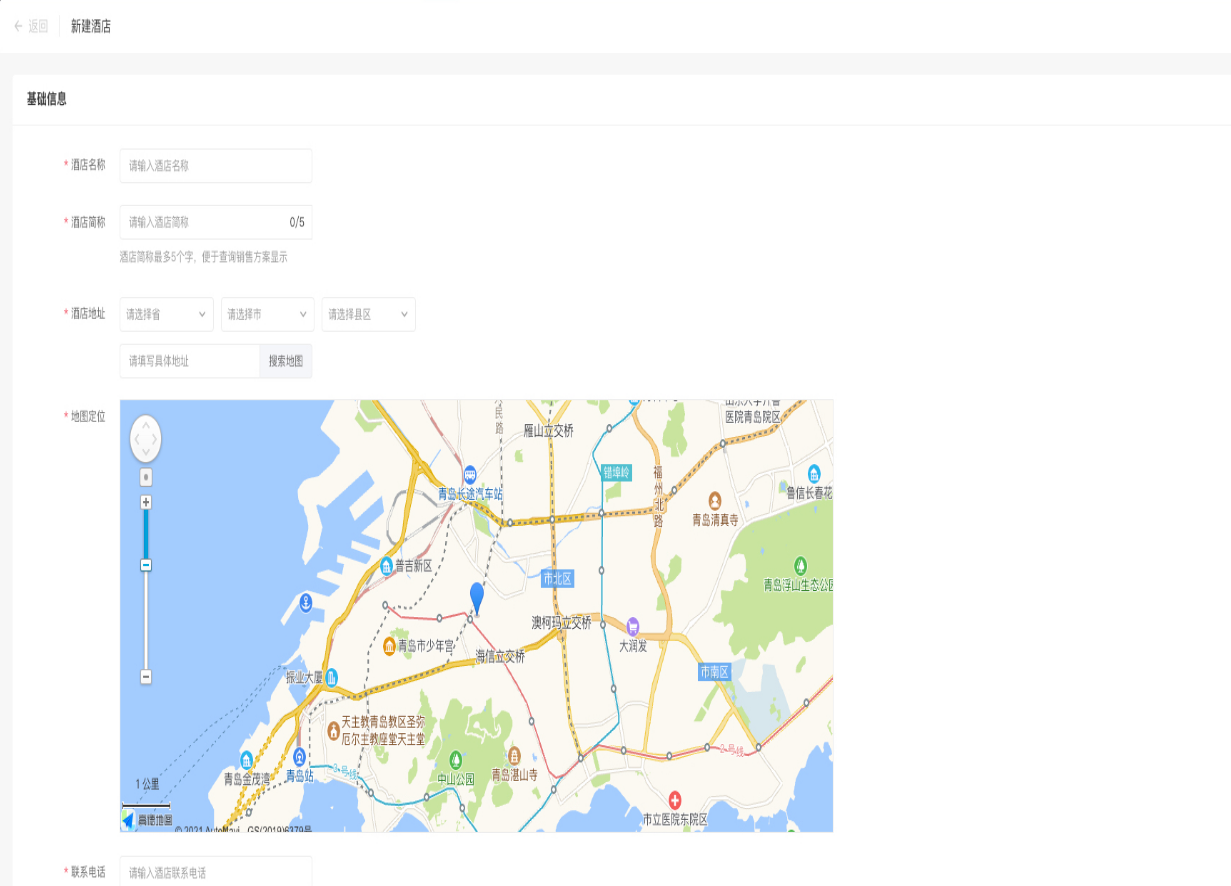Click the 搜索地图 button
1231x886 pixels.
[286, 361]
